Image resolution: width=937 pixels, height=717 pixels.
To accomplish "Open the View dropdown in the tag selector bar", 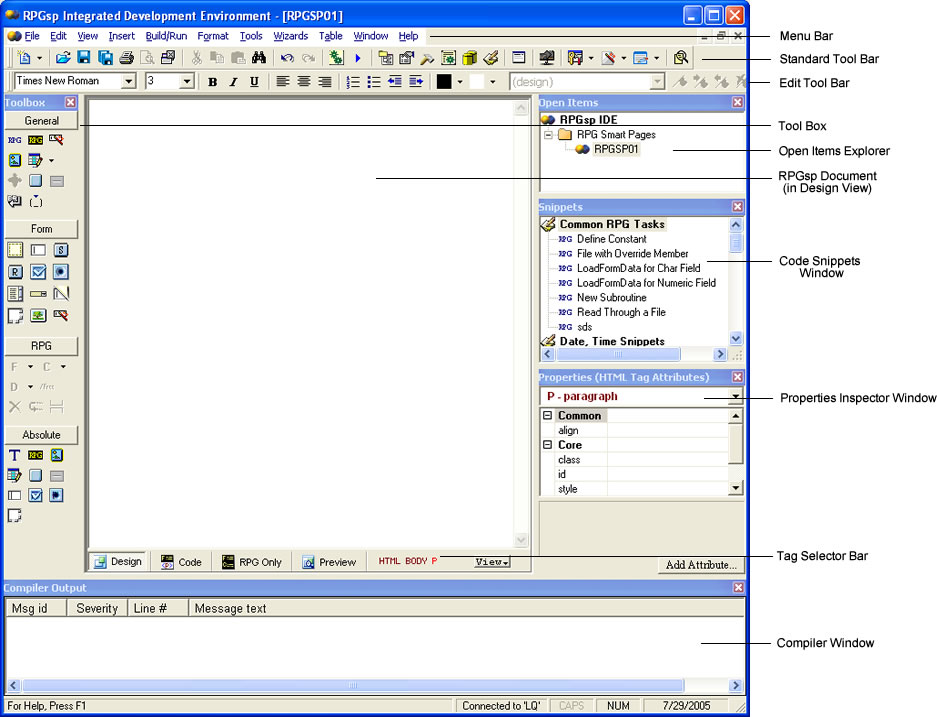I will [492, 562].
